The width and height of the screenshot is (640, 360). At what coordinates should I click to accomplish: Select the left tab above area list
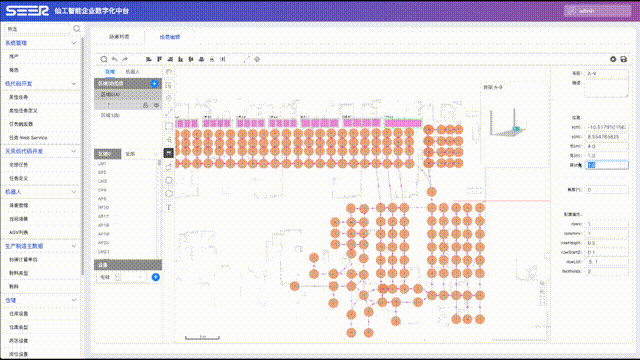110,72
